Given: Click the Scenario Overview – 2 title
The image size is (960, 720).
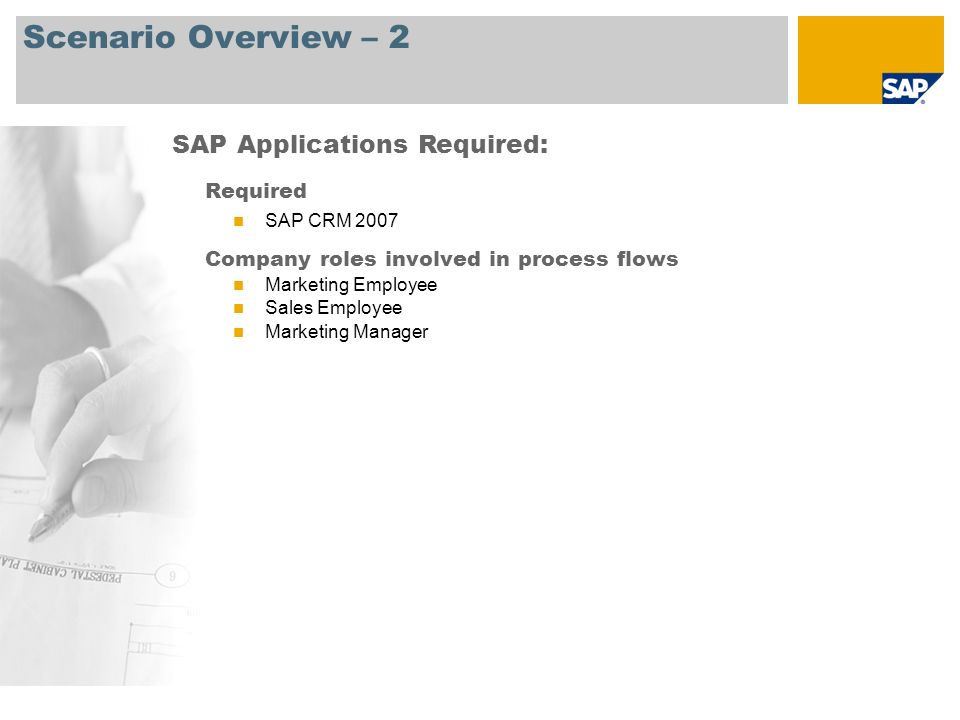Looking at the screenshot, I should [216, 37].
